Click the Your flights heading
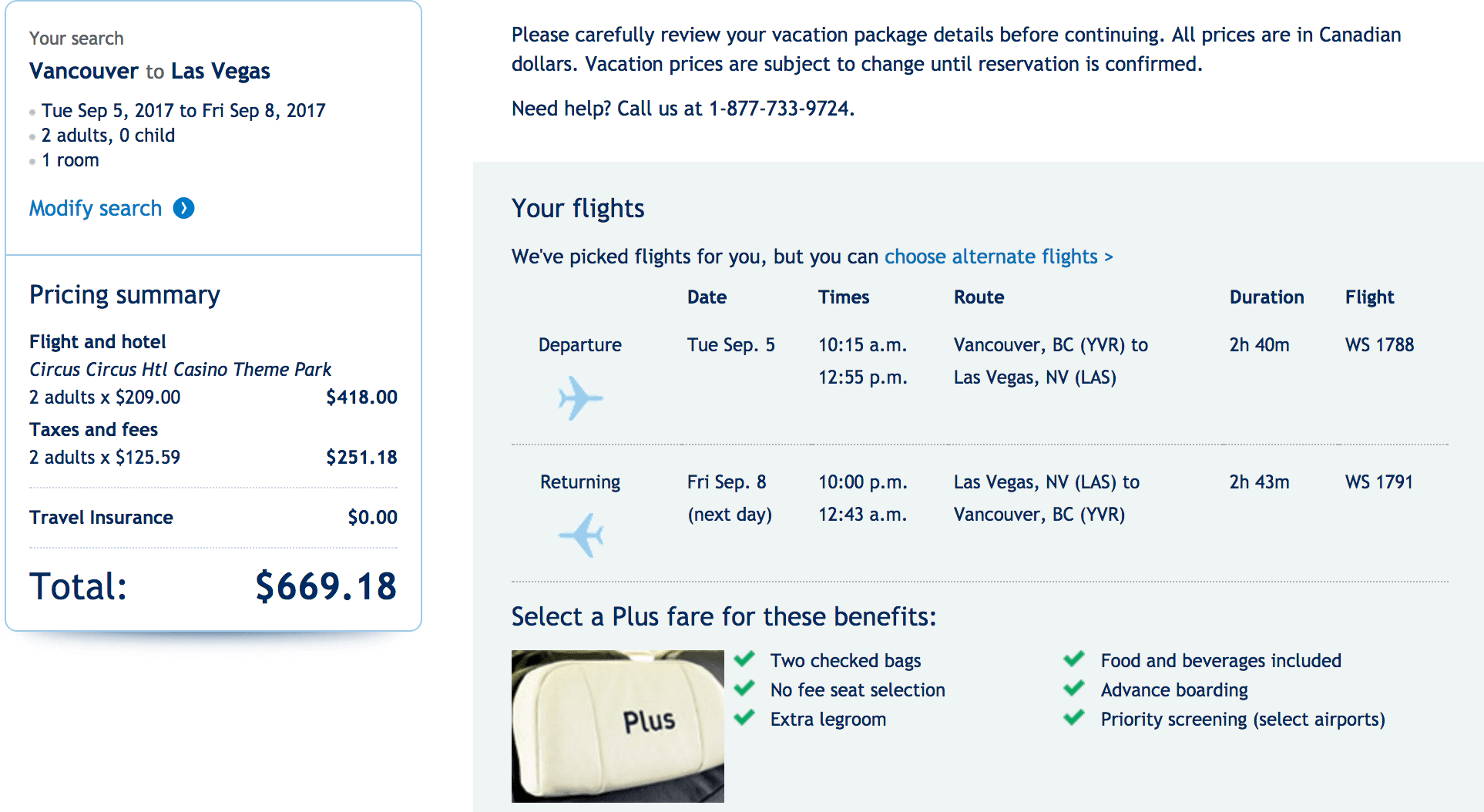The width and height of the screenshot is (1484, 812). [x=578, y=209]
